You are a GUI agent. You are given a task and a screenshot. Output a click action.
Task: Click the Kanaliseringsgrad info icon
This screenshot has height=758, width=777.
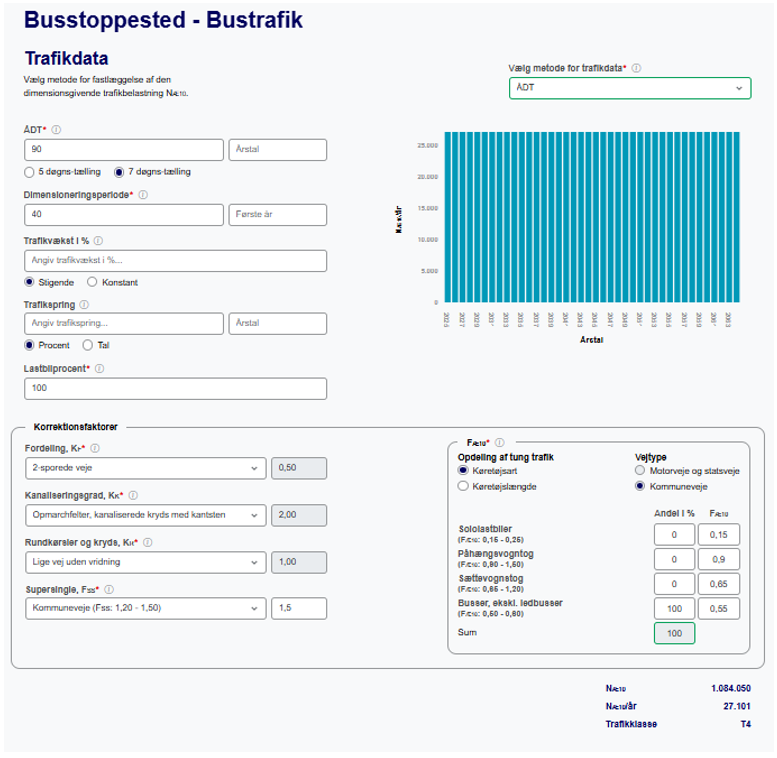132,495
